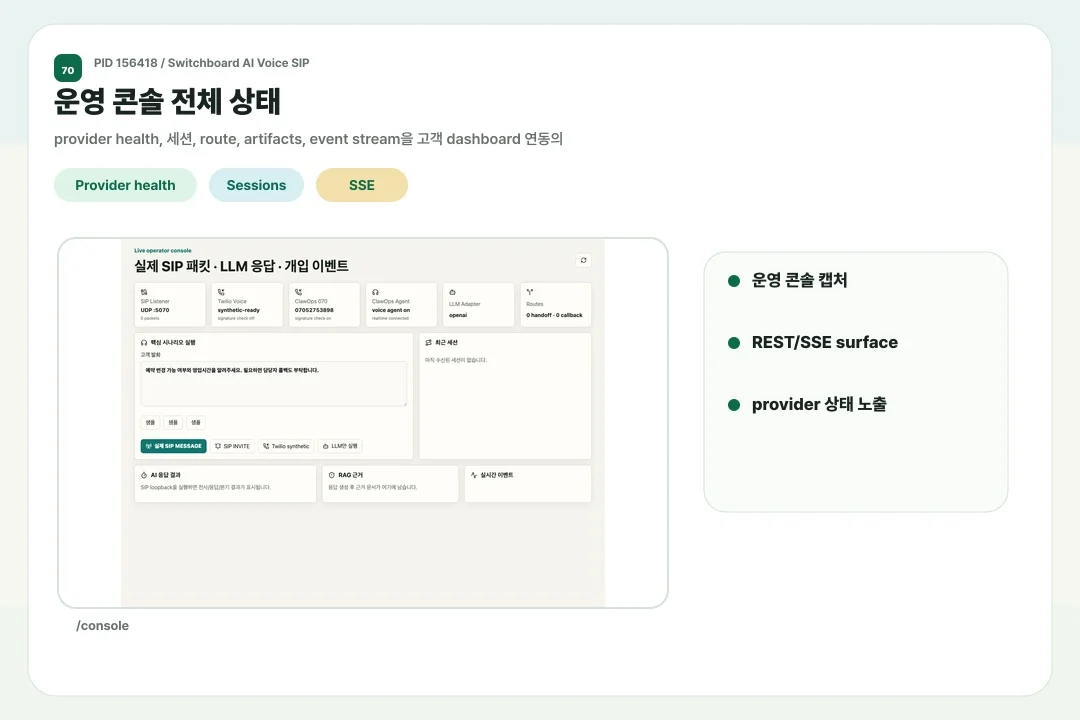Click the 운영 콘솔 전체 상태 title
Viewport: 1080px width, 720px height.
[167, 101]
